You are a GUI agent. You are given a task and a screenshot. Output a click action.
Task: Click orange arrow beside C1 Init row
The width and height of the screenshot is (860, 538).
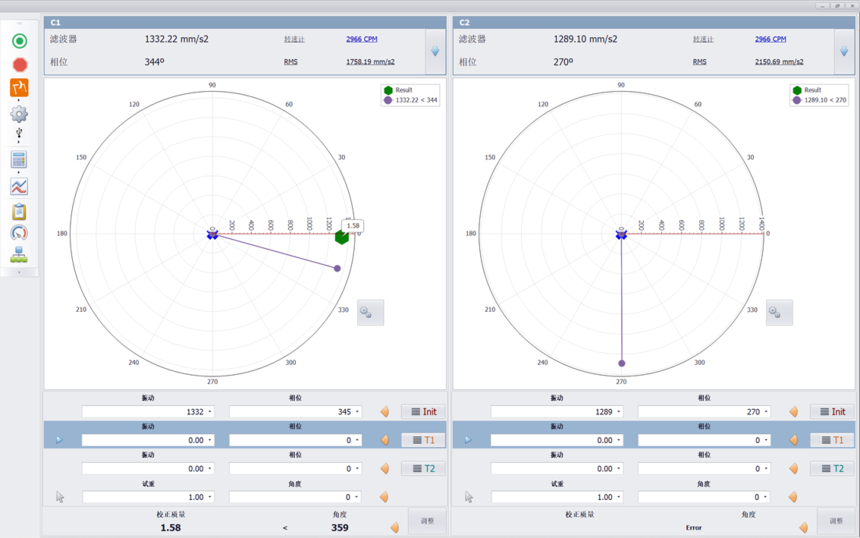[385, 412]
